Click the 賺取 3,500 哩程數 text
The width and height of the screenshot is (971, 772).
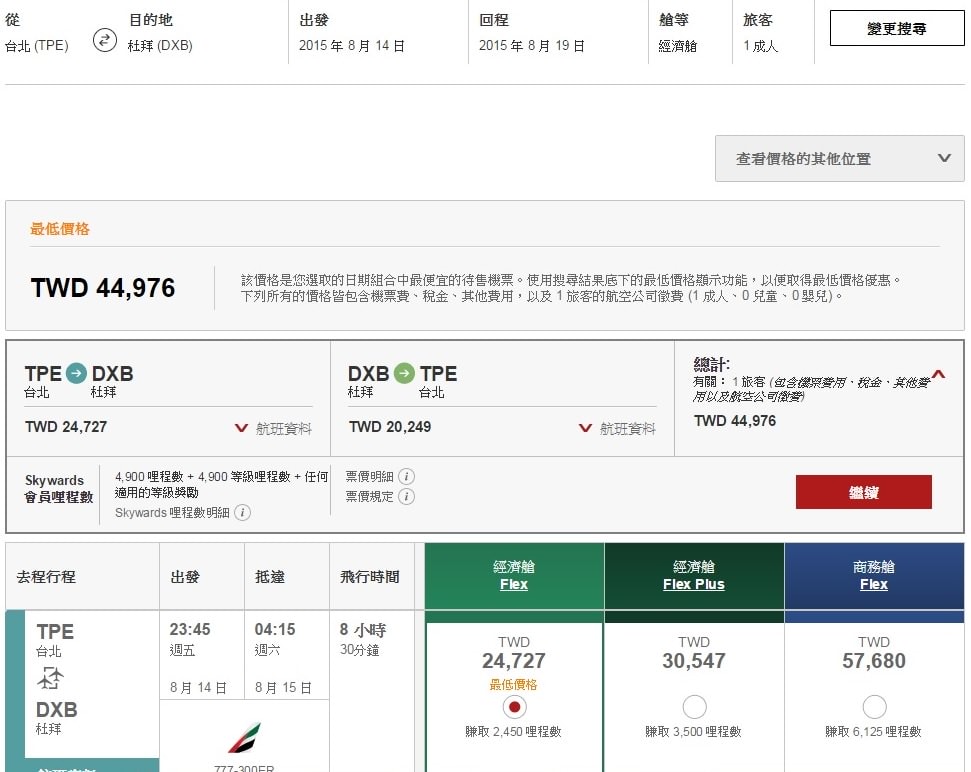[694, 732]
